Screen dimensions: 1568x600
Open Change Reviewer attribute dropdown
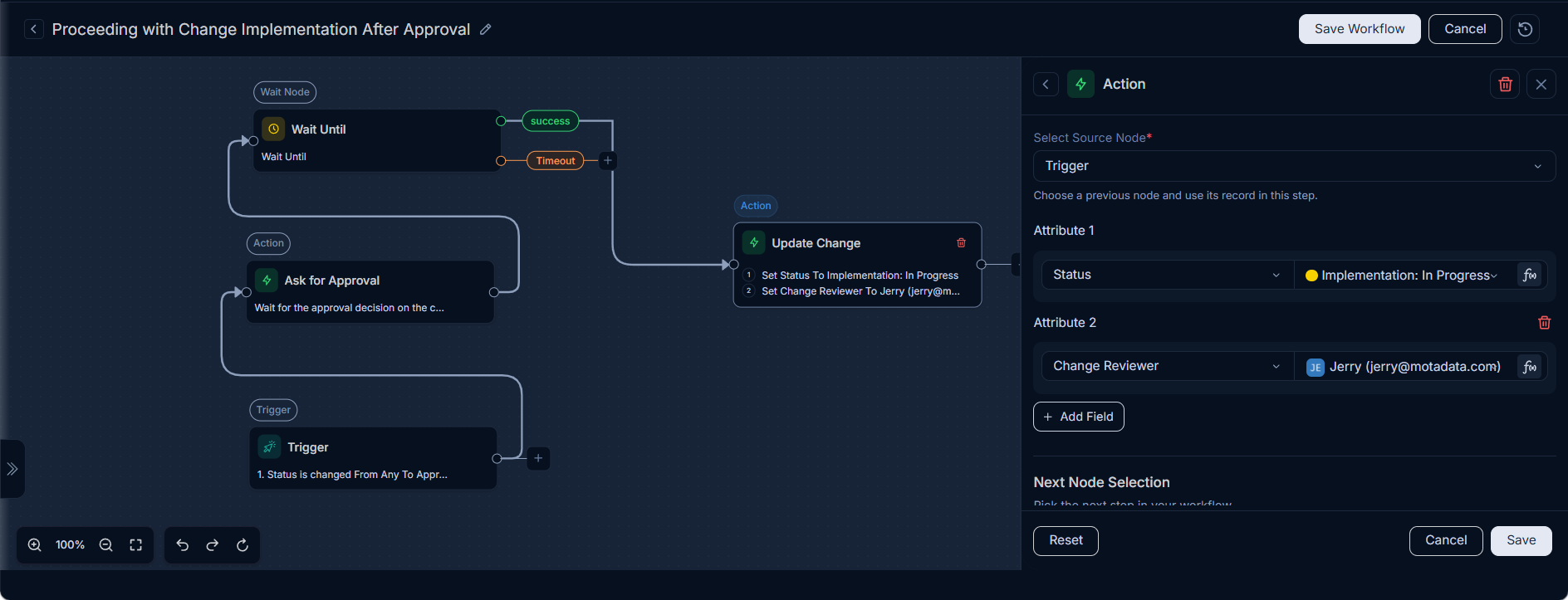point(1167,366)
